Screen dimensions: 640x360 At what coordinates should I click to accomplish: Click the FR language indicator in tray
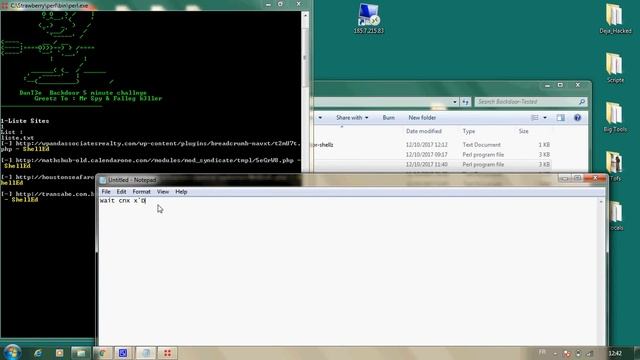click(542, 352)
